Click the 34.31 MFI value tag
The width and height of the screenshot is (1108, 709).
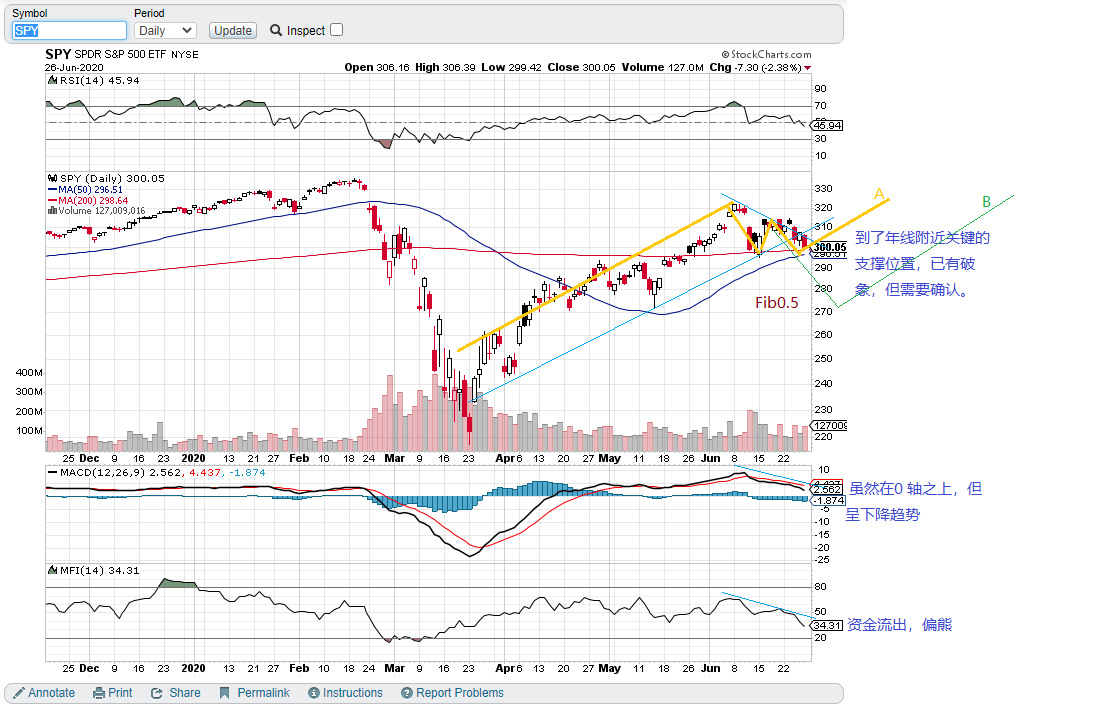tap(827, 626)
